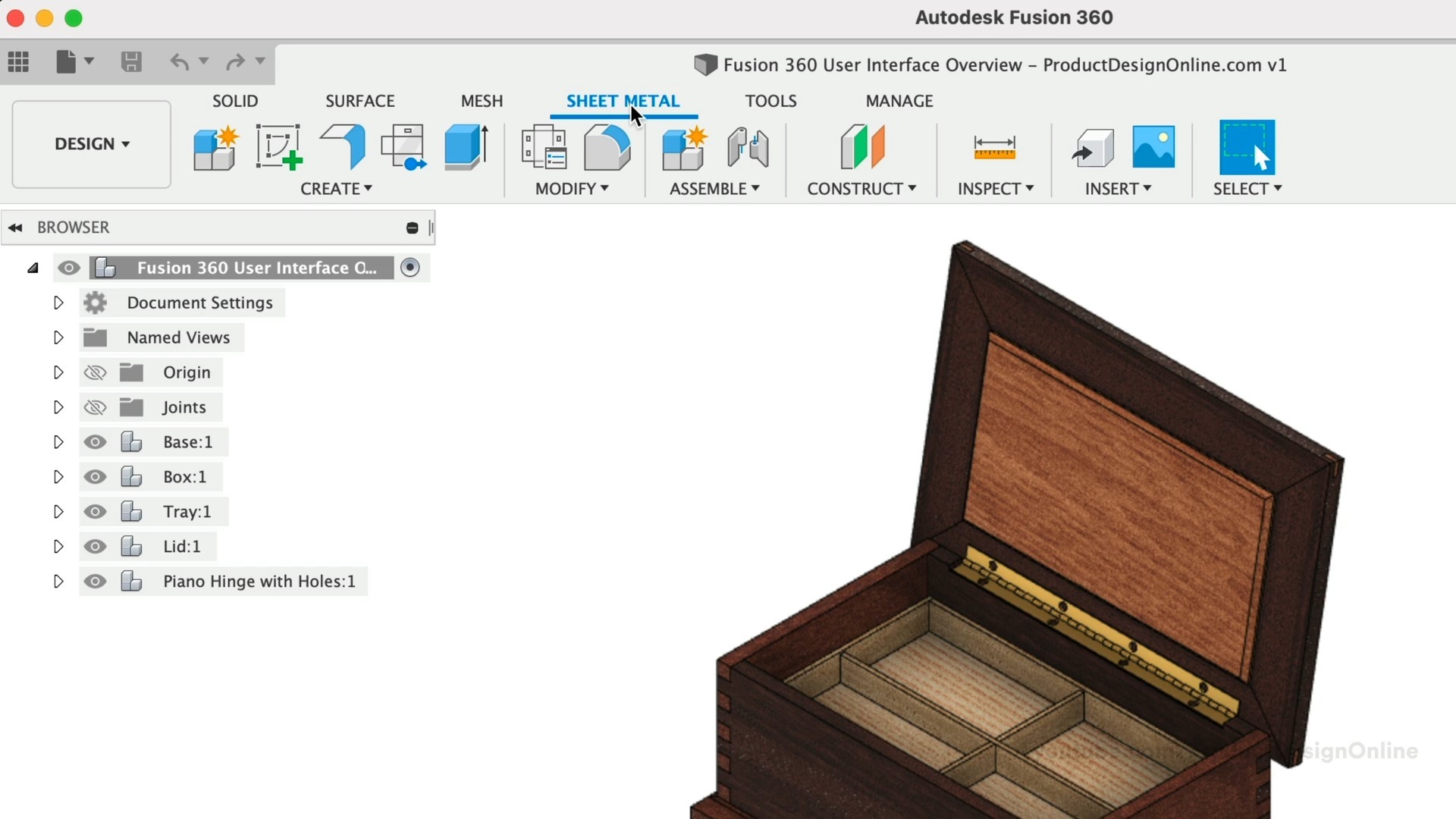Screen dimensions: 1456x819
Task: Click the Named Views folder icon
Action: coord(96,337)
